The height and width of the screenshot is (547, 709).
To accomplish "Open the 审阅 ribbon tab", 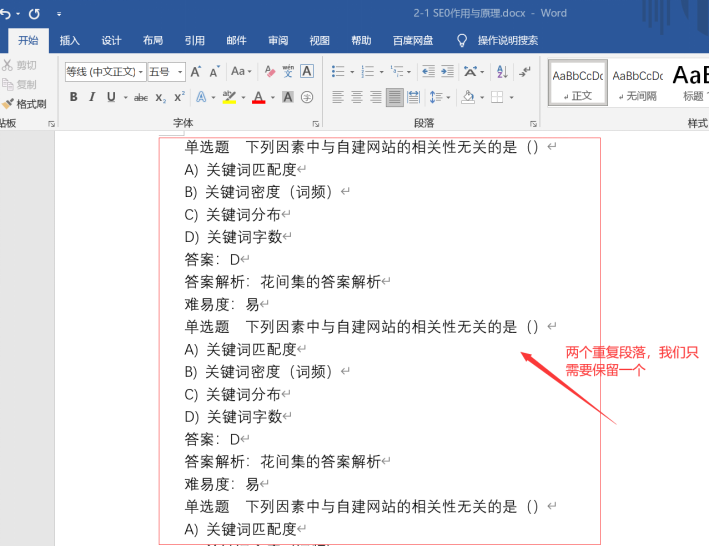I will coord(278,41).
